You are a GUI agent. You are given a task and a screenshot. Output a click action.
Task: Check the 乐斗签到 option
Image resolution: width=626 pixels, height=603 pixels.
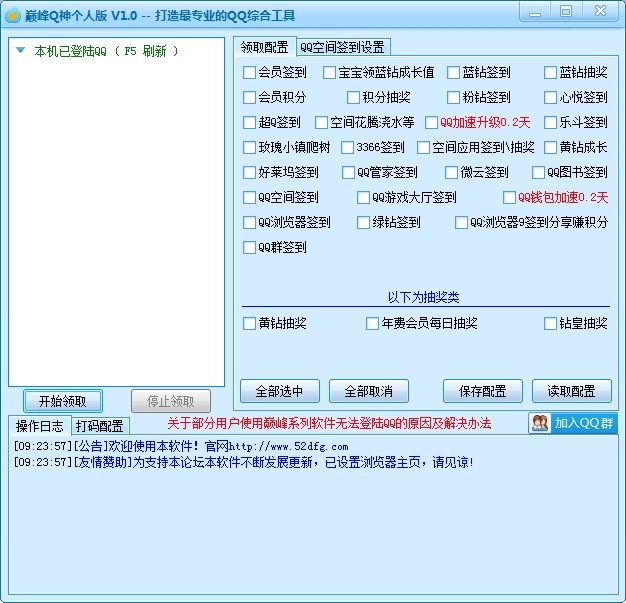point(551,123)
